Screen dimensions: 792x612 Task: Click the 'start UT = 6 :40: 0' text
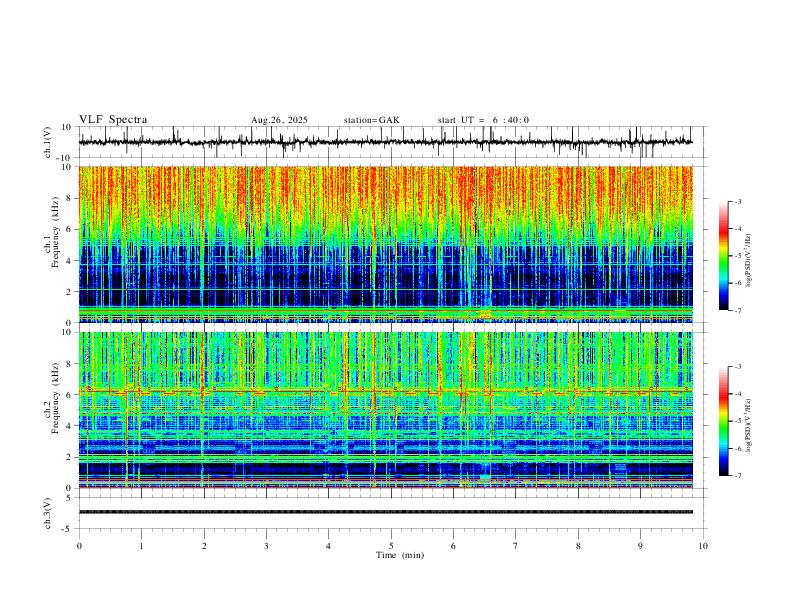click(x=483, y=120)
